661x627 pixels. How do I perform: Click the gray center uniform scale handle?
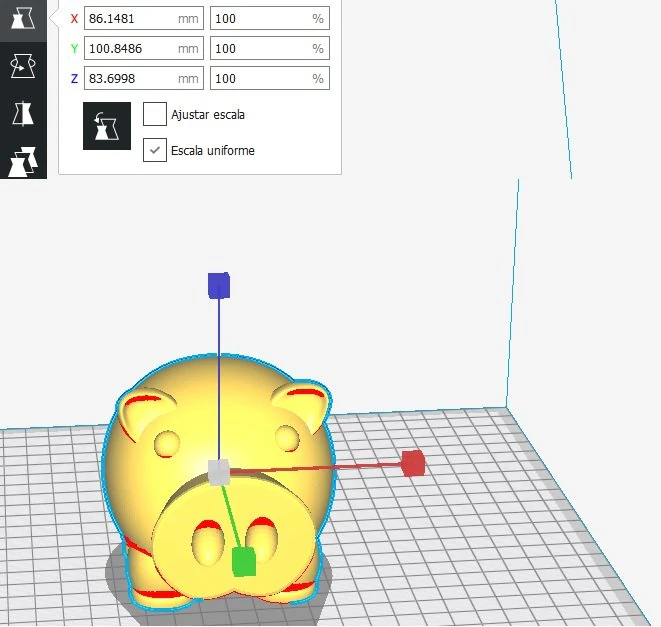(x=219, y=472)
